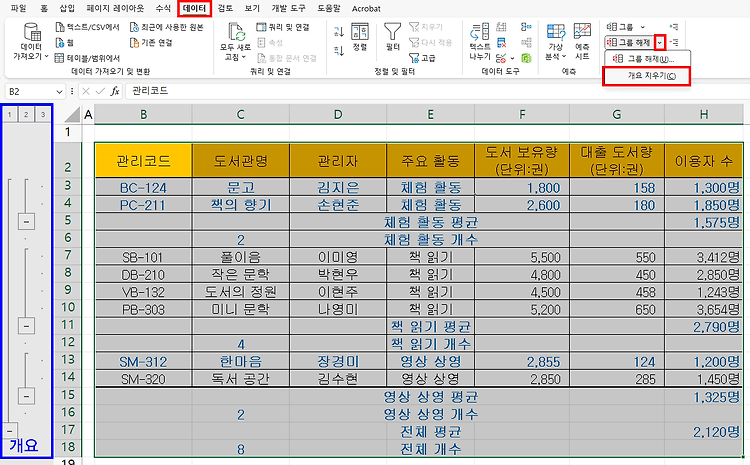Select cell containing 장경미
This screenshot has width=750, height=465.
(338, 361)
